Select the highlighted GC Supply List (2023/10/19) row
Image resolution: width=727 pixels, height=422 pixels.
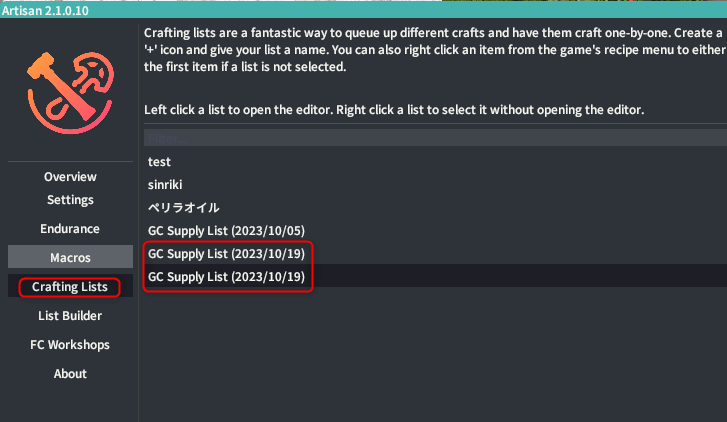point(435,276)
